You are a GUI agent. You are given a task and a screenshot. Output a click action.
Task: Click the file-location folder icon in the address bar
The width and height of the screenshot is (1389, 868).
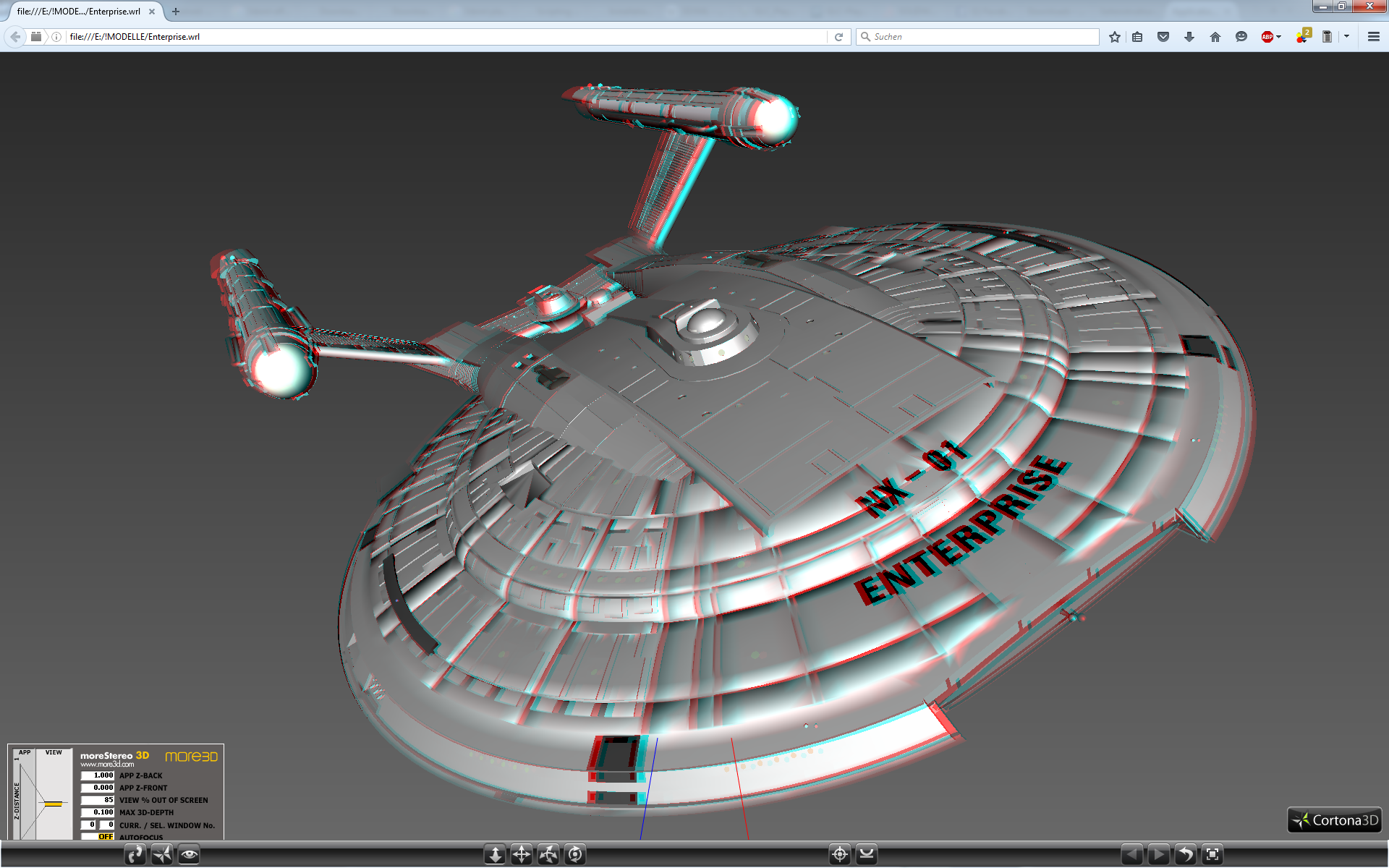[x=36, y=37]
